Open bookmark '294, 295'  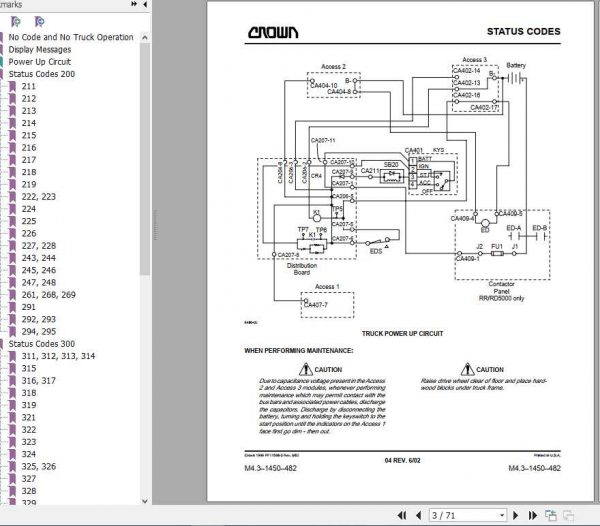(39, 331)
